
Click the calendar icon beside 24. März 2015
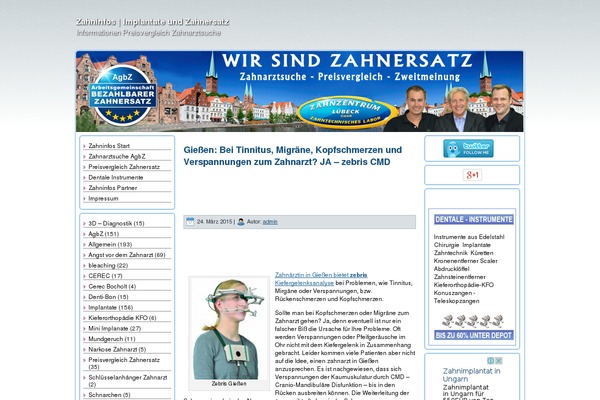point(190,221)
